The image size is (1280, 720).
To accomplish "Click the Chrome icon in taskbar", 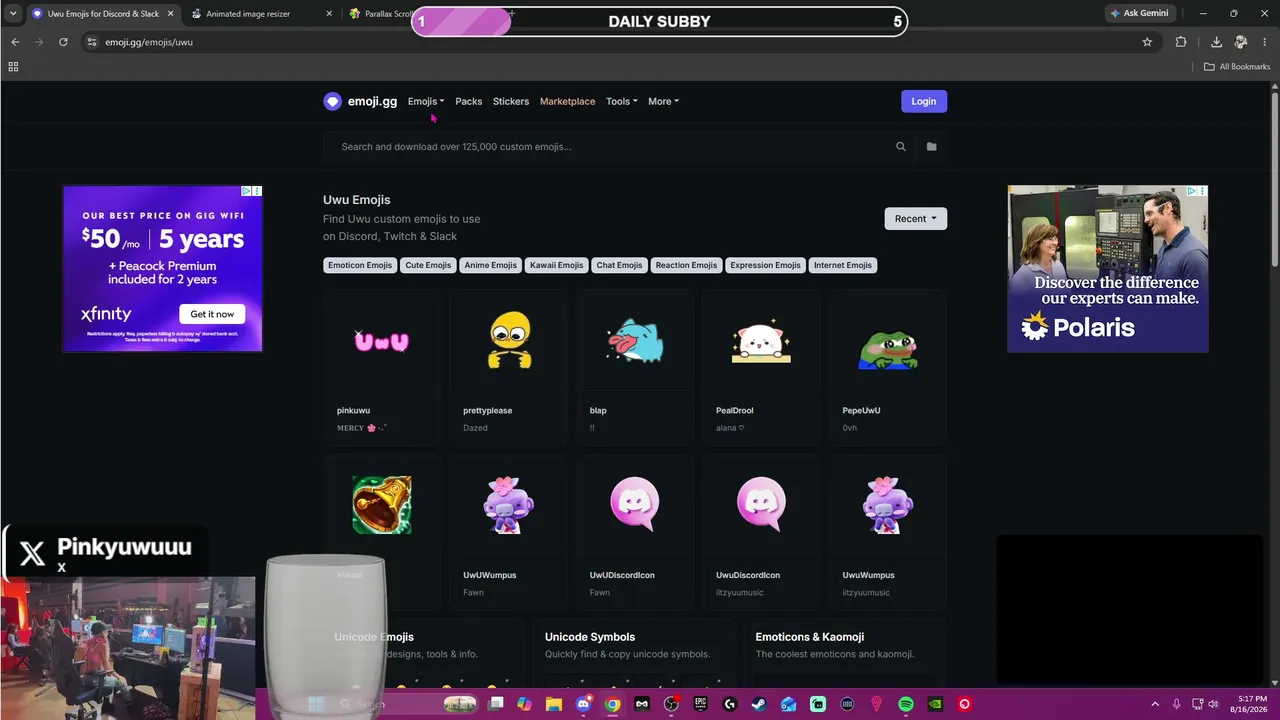I will point(613,704).
